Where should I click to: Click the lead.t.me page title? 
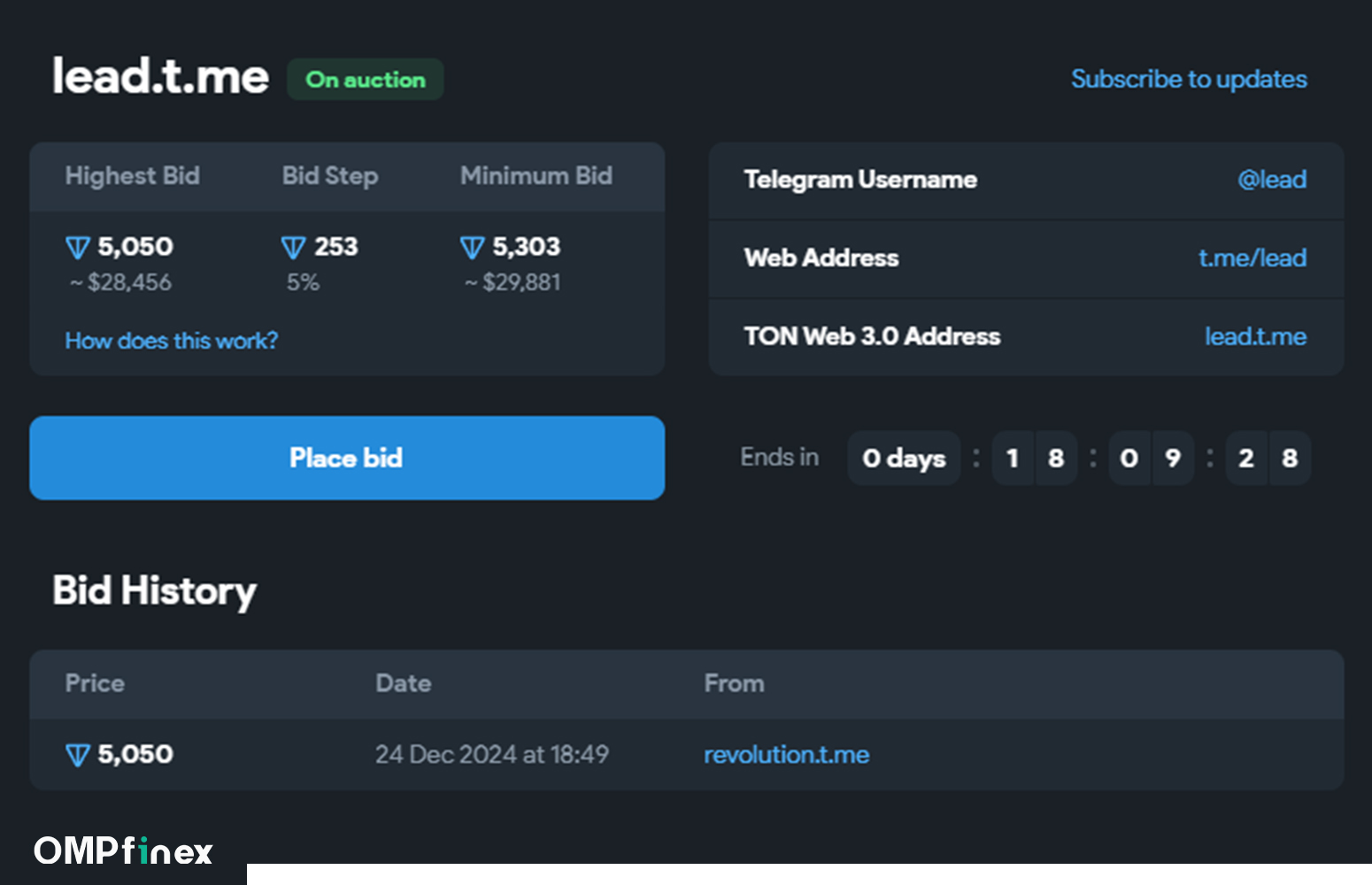coord(160,77)
